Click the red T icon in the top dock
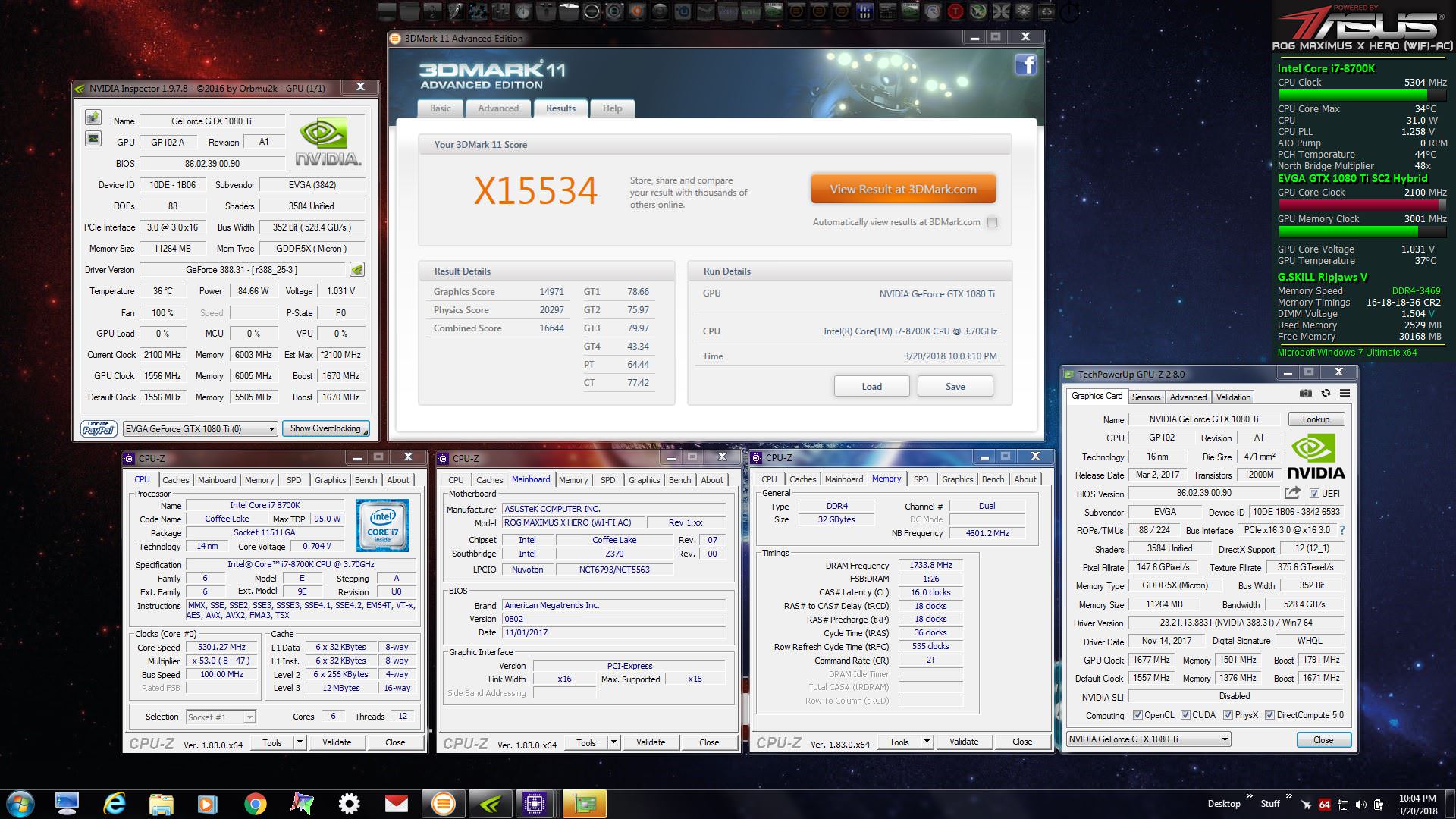 [x=955, y=11]
